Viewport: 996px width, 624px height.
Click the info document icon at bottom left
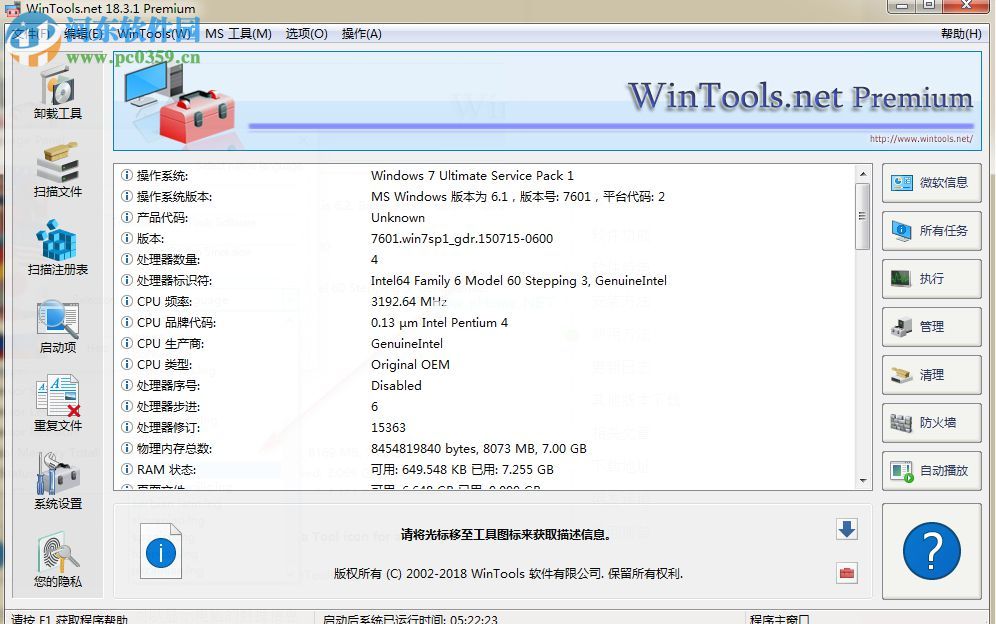coord(161,552)
